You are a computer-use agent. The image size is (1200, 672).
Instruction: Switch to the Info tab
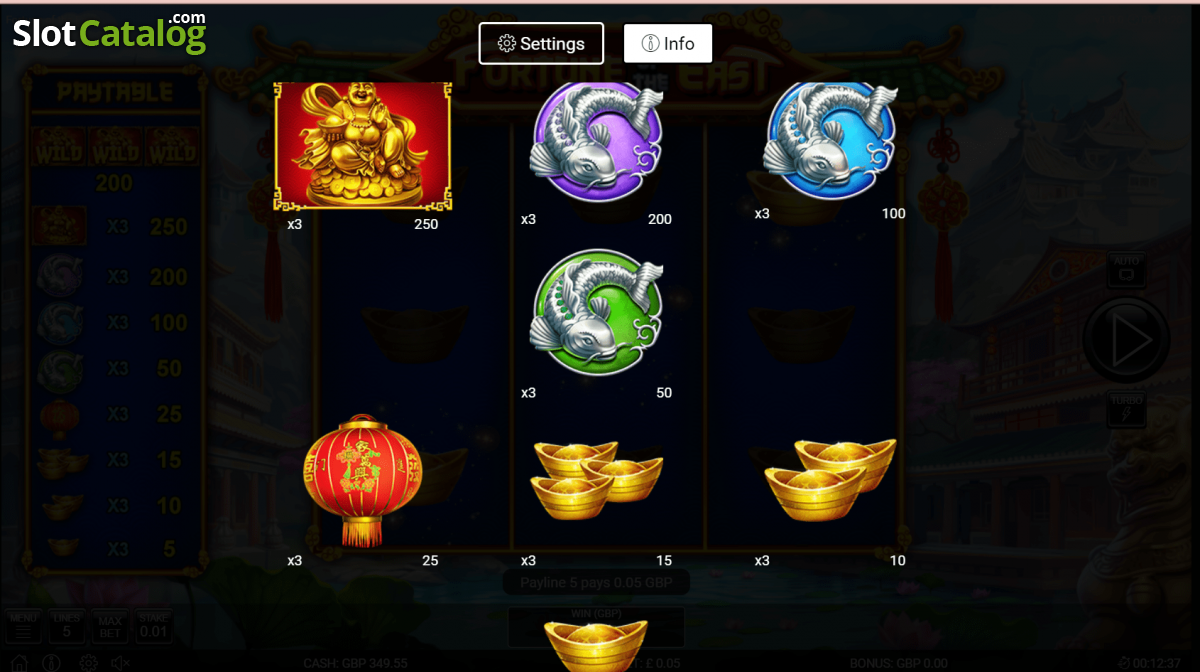coord(668,43)
